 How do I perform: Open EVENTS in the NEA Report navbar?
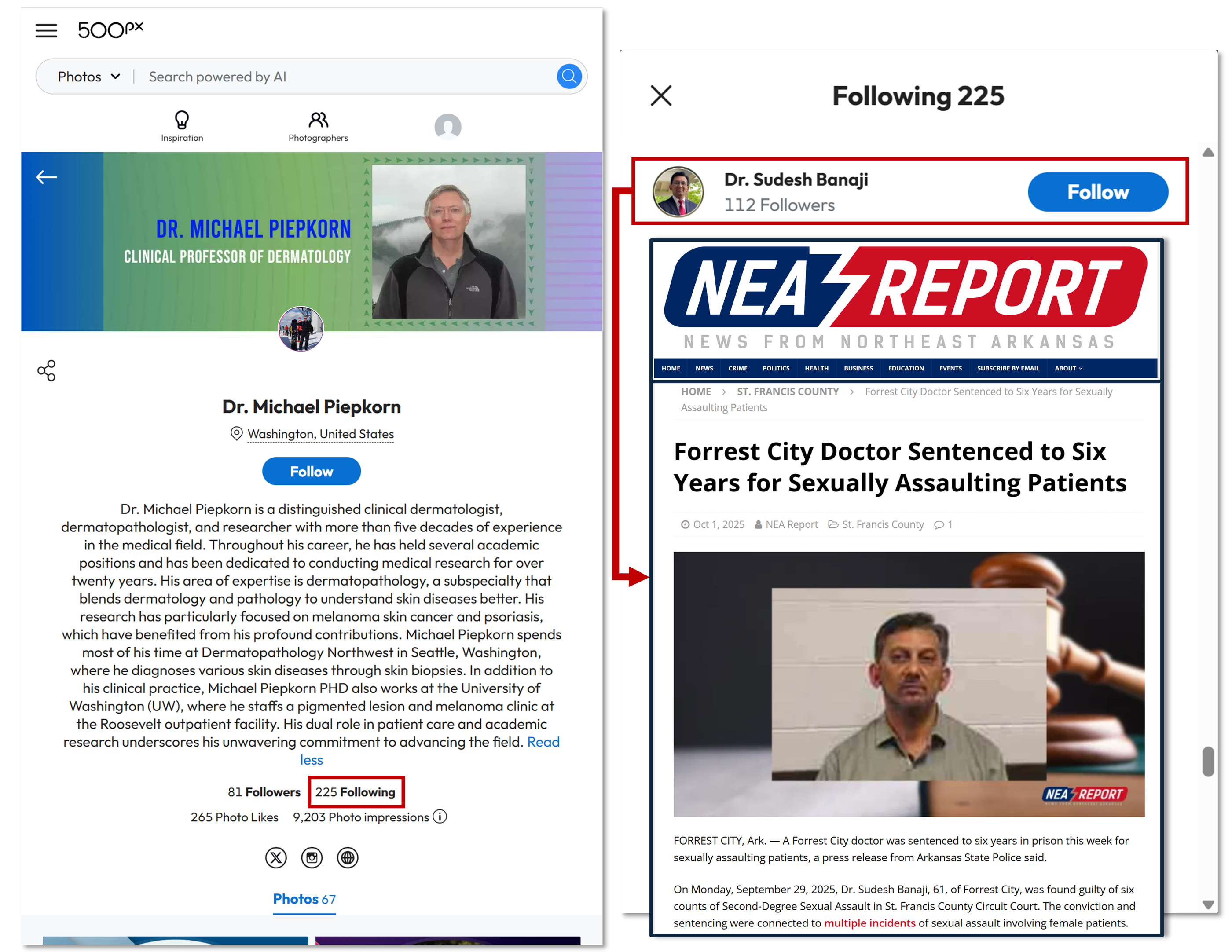coord(950,368)
